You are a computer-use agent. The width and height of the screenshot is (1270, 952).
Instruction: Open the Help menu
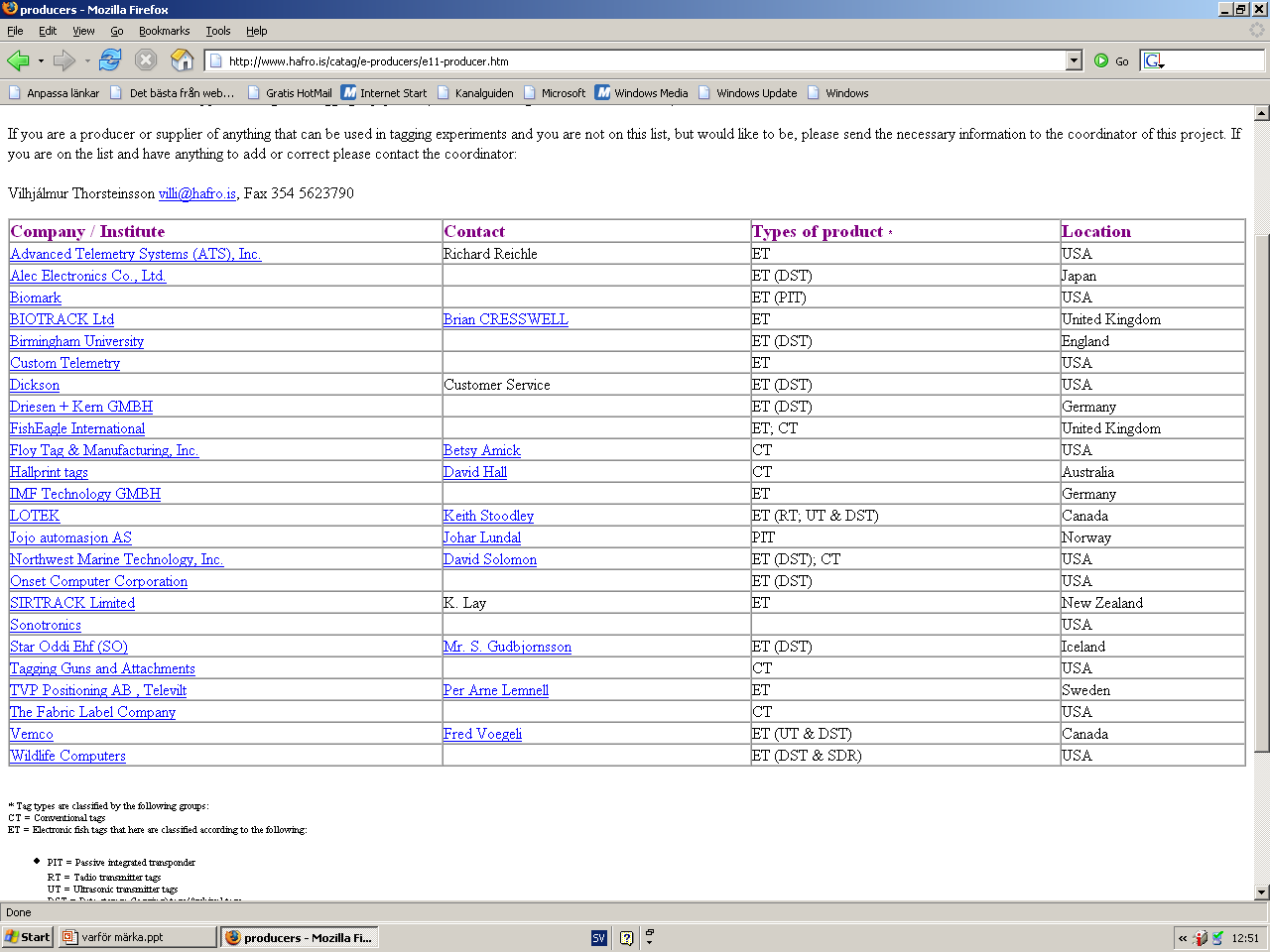tap(257, 31)
